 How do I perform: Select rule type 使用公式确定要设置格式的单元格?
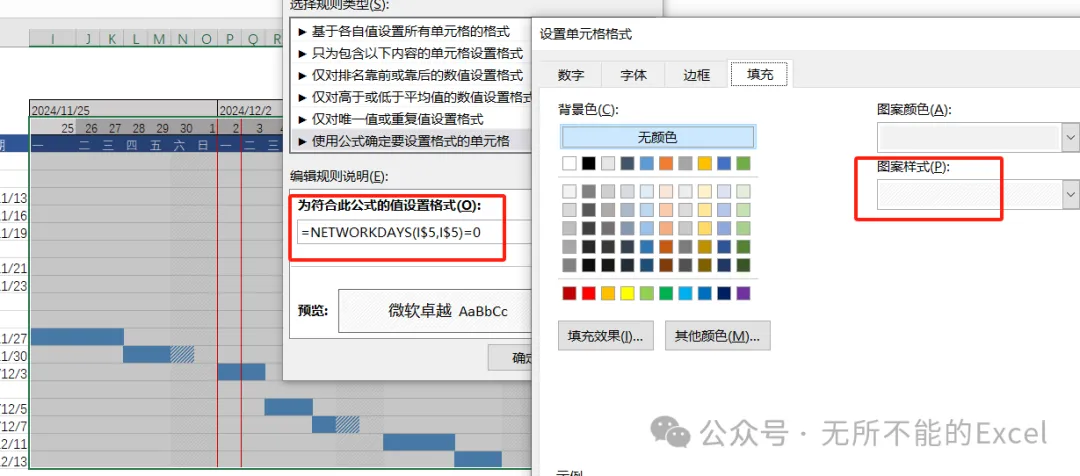click(411, 141)
